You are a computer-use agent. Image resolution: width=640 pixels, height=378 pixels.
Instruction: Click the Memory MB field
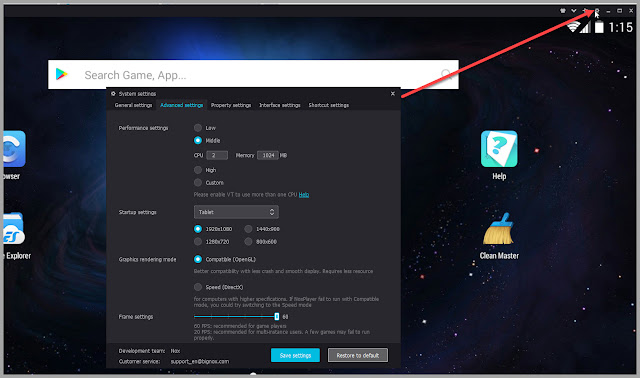(x=268, y=155)
